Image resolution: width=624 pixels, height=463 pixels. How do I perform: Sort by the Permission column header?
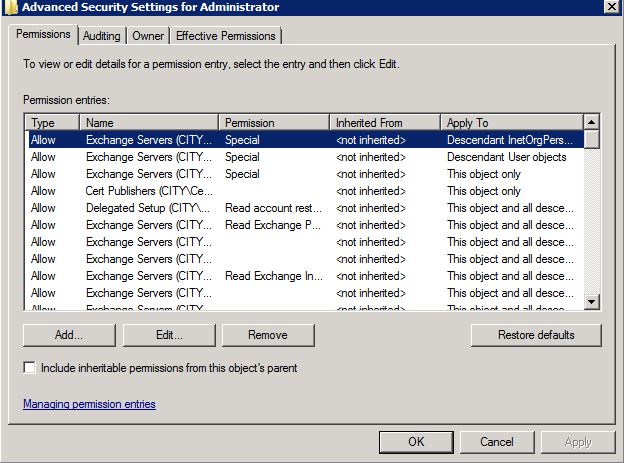point(274,123)
